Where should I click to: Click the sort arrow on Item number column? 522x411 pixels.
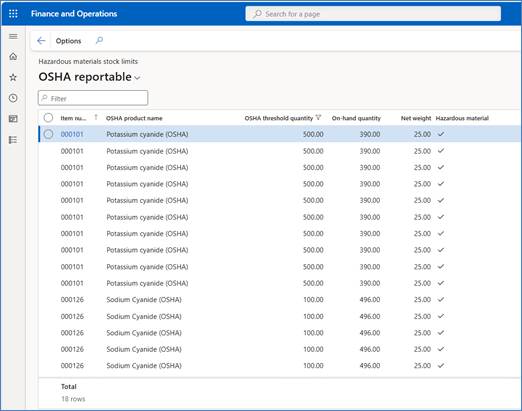click(96, 117)
